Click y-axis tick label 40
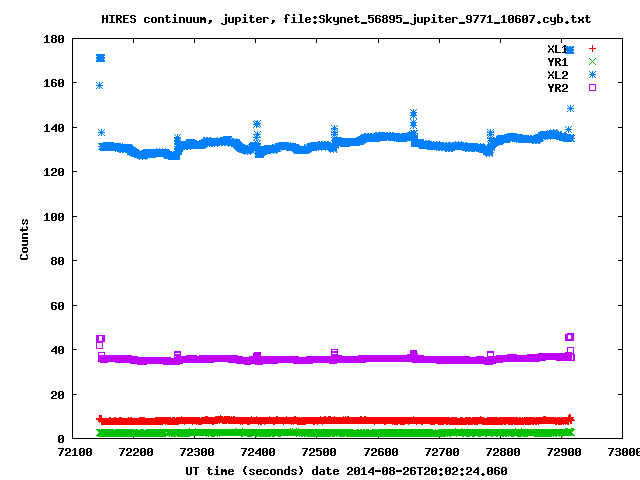 [x=58, y=350]
